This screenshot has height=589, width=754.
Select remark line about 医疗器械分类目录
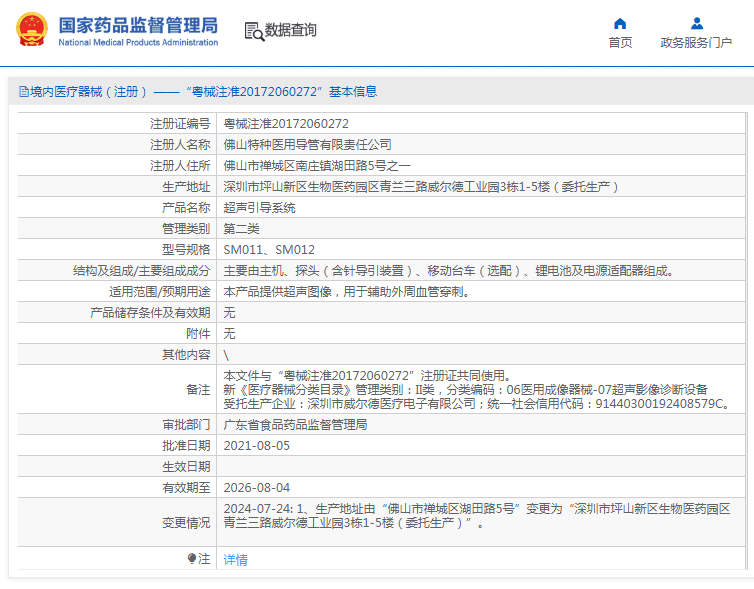coord(465,389)
